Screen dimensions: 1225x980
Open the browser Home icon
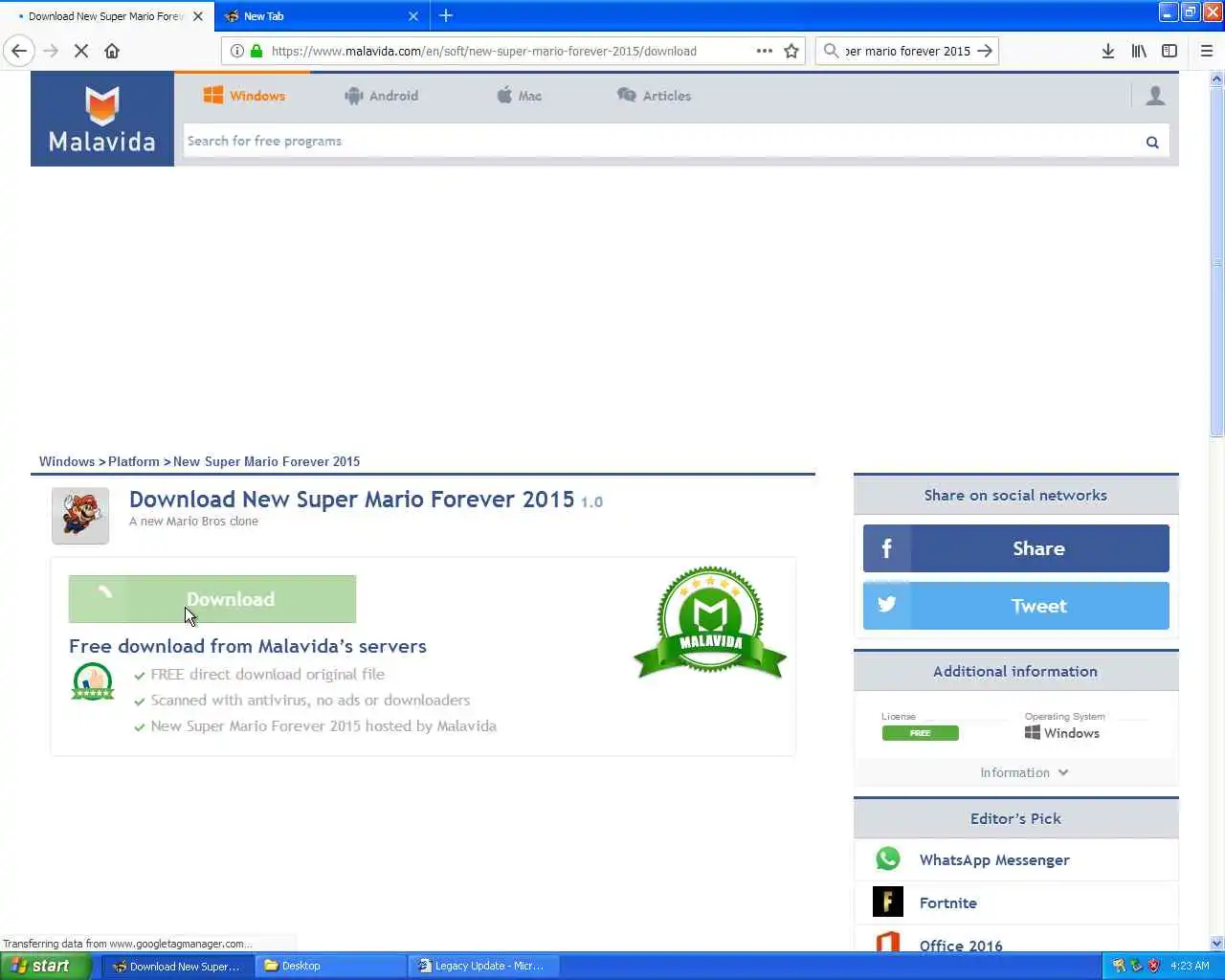click(x=112, y=51)
